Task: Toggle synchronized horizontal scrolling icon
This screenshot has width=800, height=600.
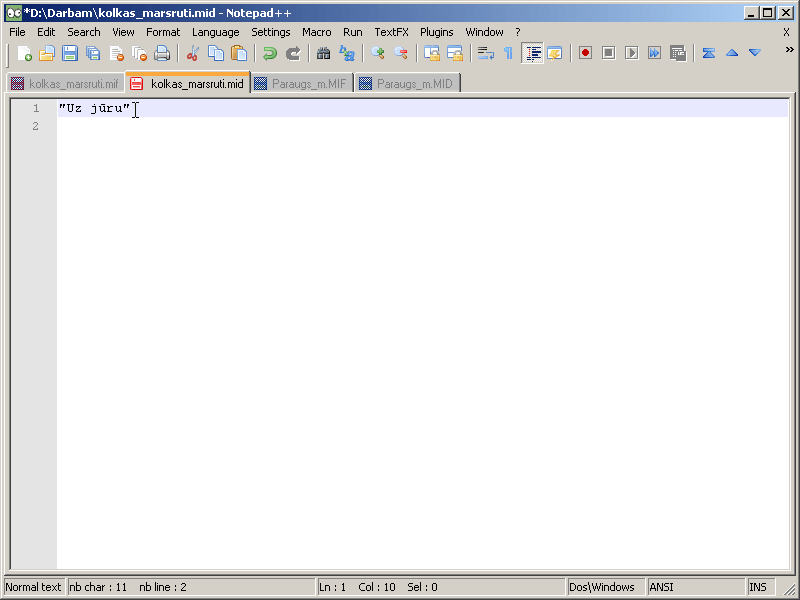Action: (455, 53)
